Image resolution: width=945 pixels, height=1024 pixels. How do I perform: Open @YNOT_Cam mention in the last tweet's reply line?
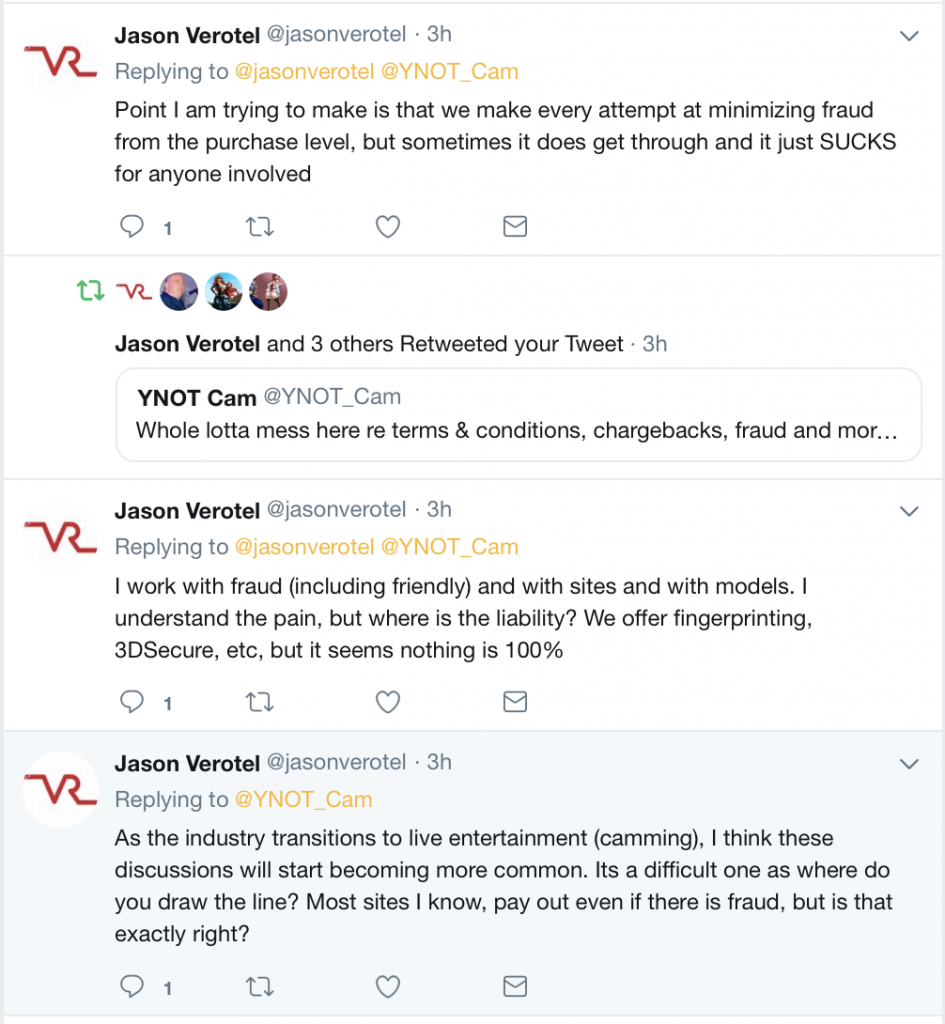(x=303, y=799)
